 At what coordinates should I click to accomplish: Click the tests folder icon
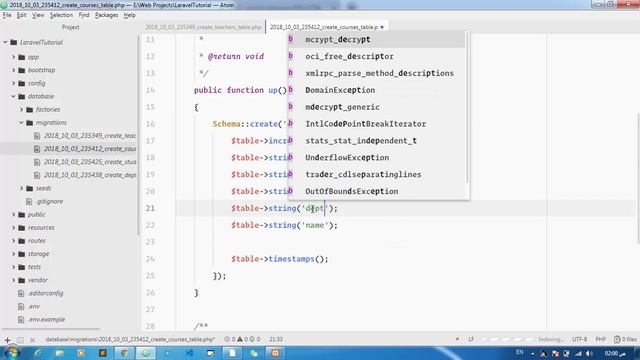(22, 267)
